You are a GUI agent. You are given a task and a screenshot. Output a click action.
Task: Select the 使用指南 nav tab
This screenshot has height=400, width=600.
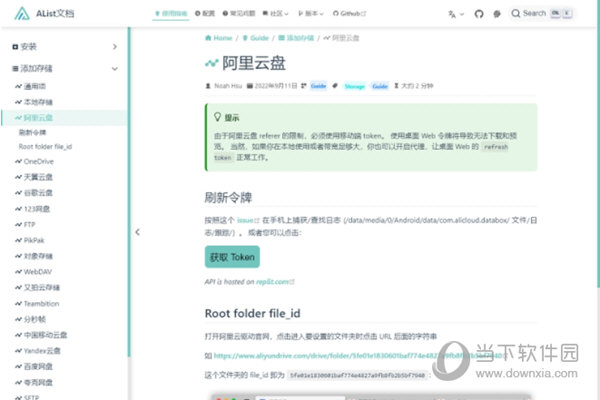(x=171, y=13)
